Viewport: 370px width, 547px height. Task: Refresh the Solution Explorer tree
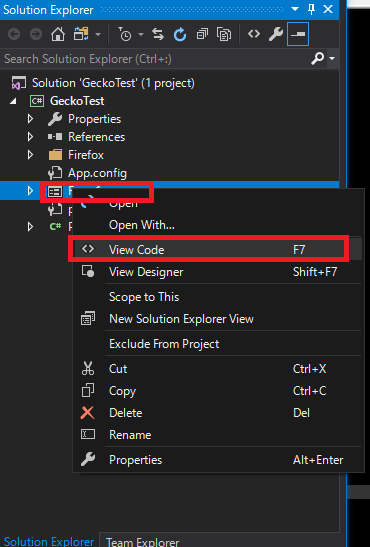pyautogui.click(x=180, y=34)
